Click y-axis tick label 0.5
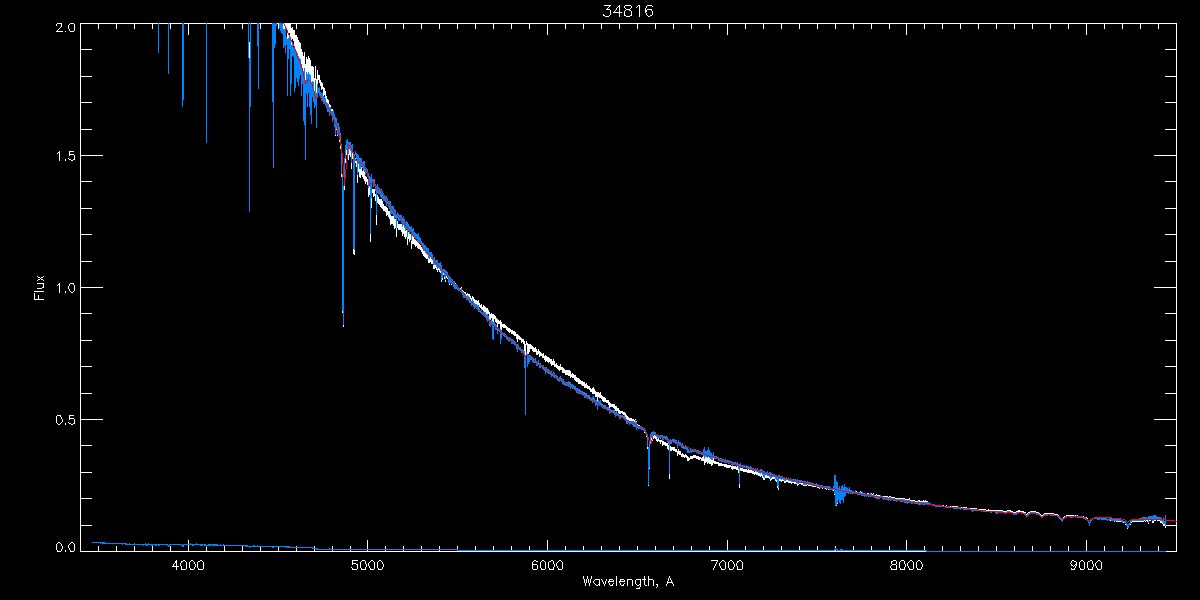This screenshot has width=1200, height=600. (x=65, y=418)
